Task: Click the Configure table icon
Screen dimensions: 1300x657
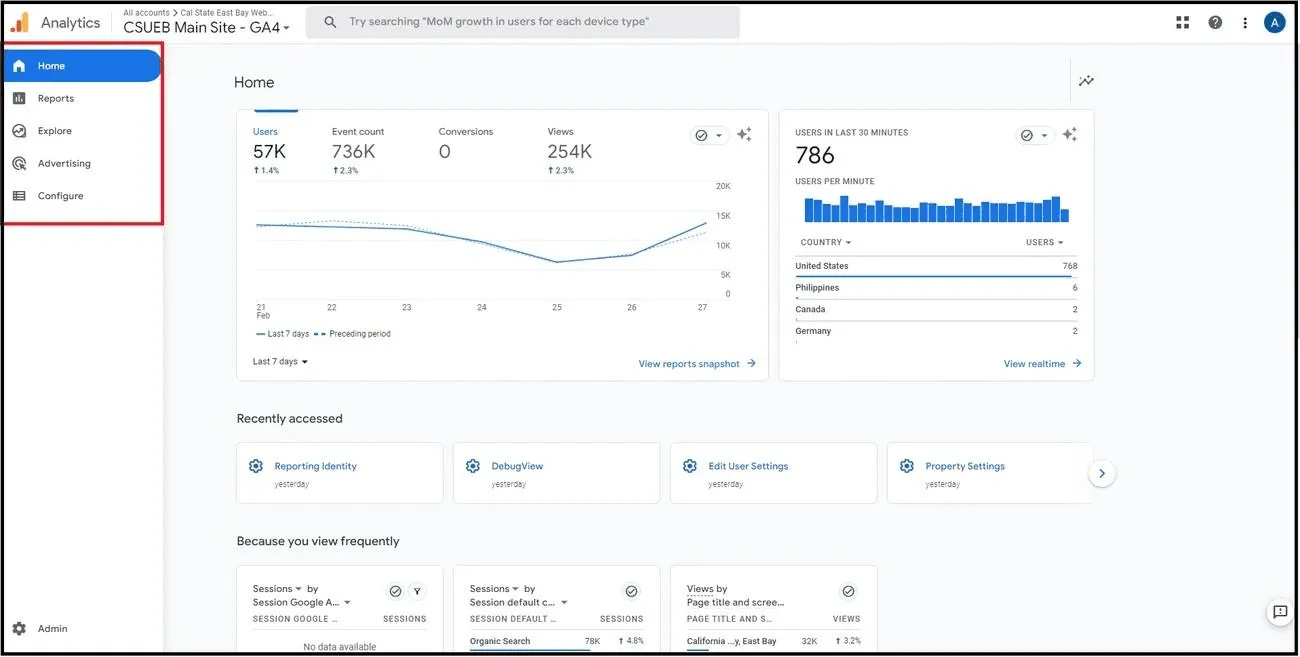Action: click(x=19, y=196)
